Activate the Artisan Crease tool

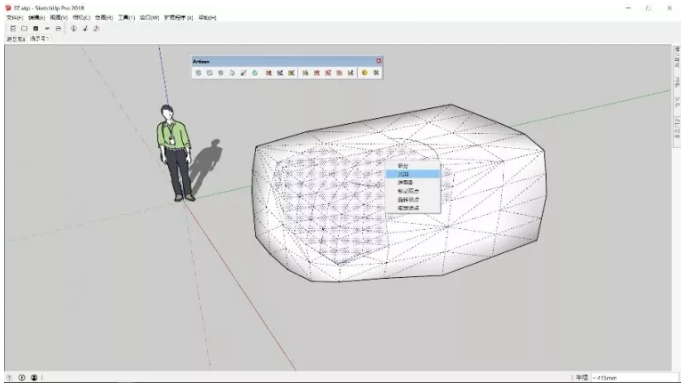pos(232,73)
